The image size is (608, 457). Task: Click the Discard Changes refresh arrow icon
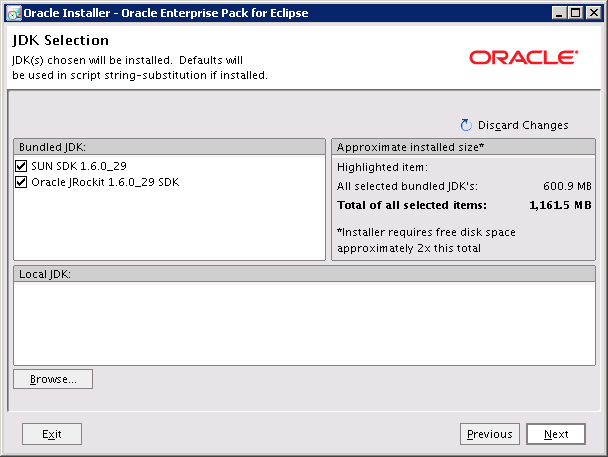point(465,125)
